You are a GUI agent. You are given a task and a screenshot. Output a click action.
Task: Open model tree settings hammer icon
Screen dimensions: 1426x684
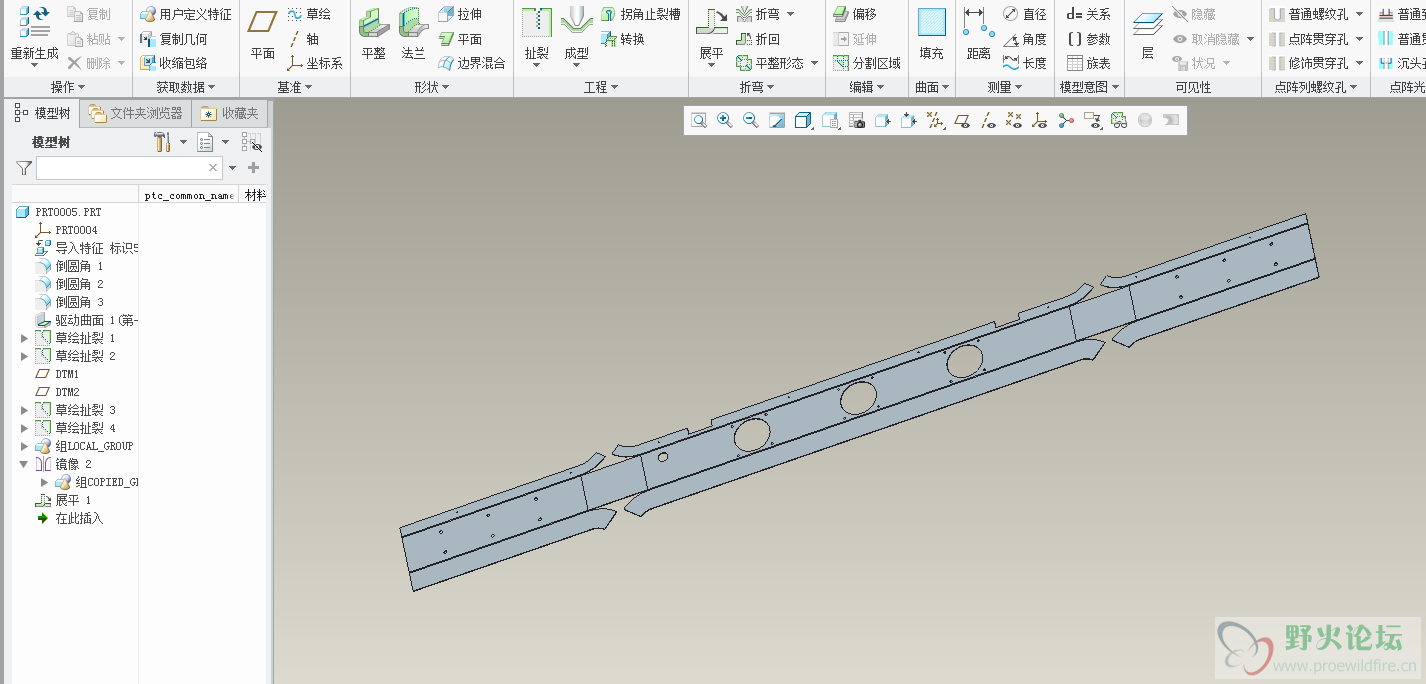pos(164,142)
